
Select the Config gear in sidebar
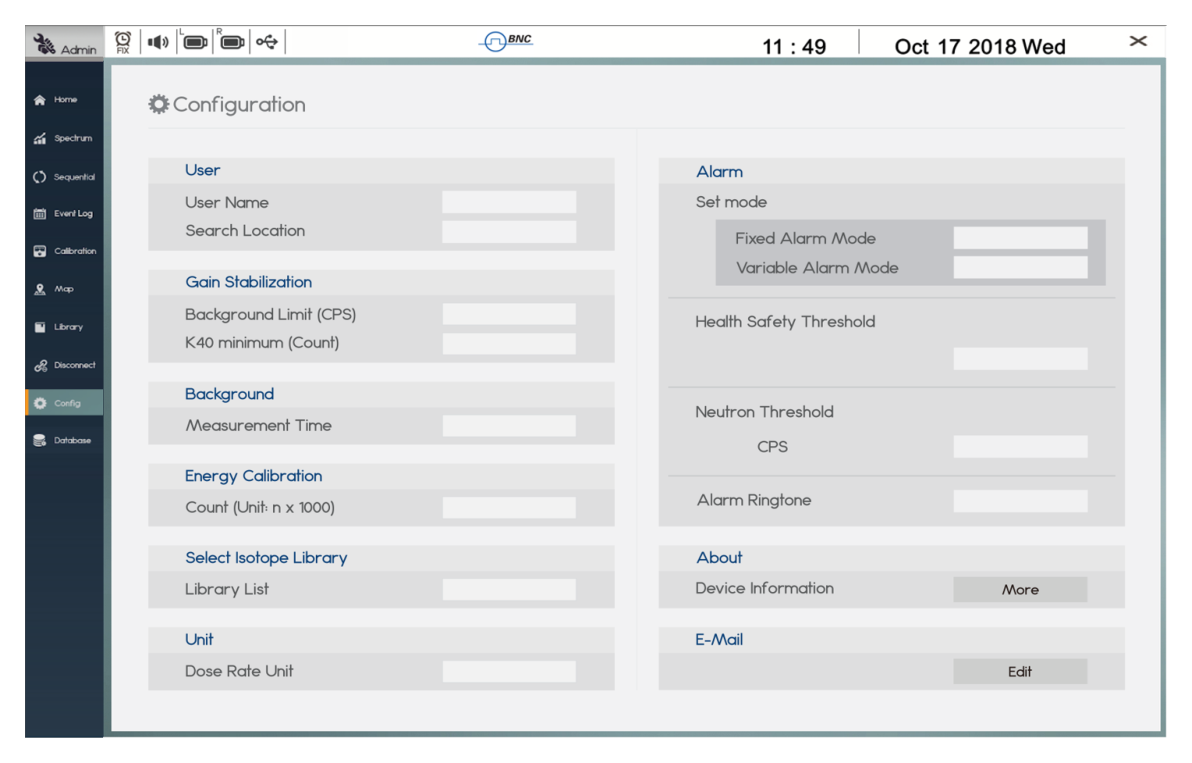[40, 403]
